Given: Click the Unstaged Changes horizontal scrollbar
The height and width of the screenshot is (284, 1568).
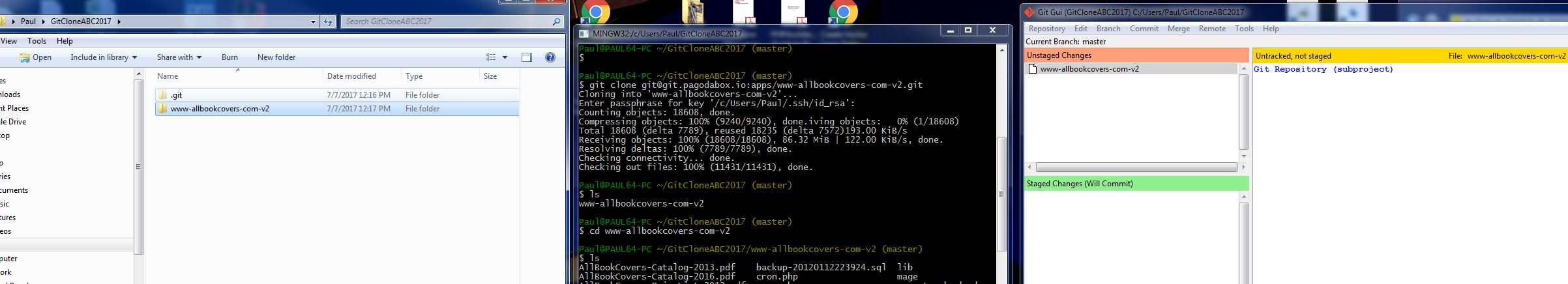Looking at the screenshot, I should click(1136, 167).
